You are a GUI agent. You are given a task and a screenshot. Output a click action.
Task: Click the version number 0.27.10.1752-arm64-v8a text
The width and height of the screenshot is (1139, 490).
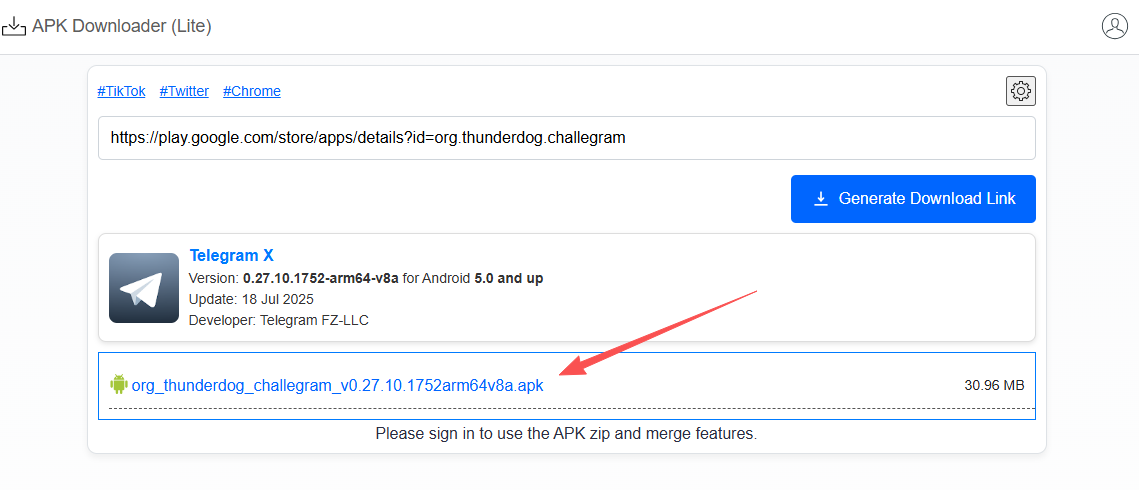[320, 278]
